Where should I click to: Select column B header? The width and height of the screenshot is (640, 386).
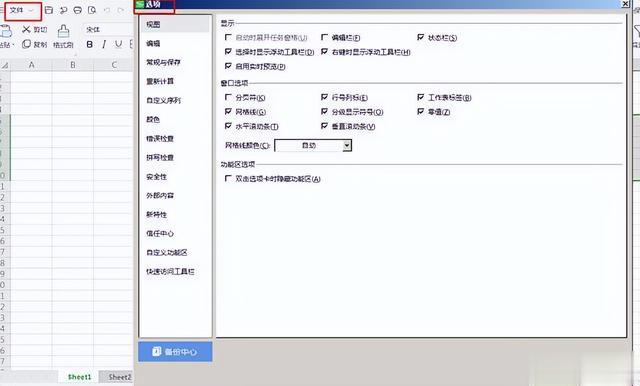(73, 65)
